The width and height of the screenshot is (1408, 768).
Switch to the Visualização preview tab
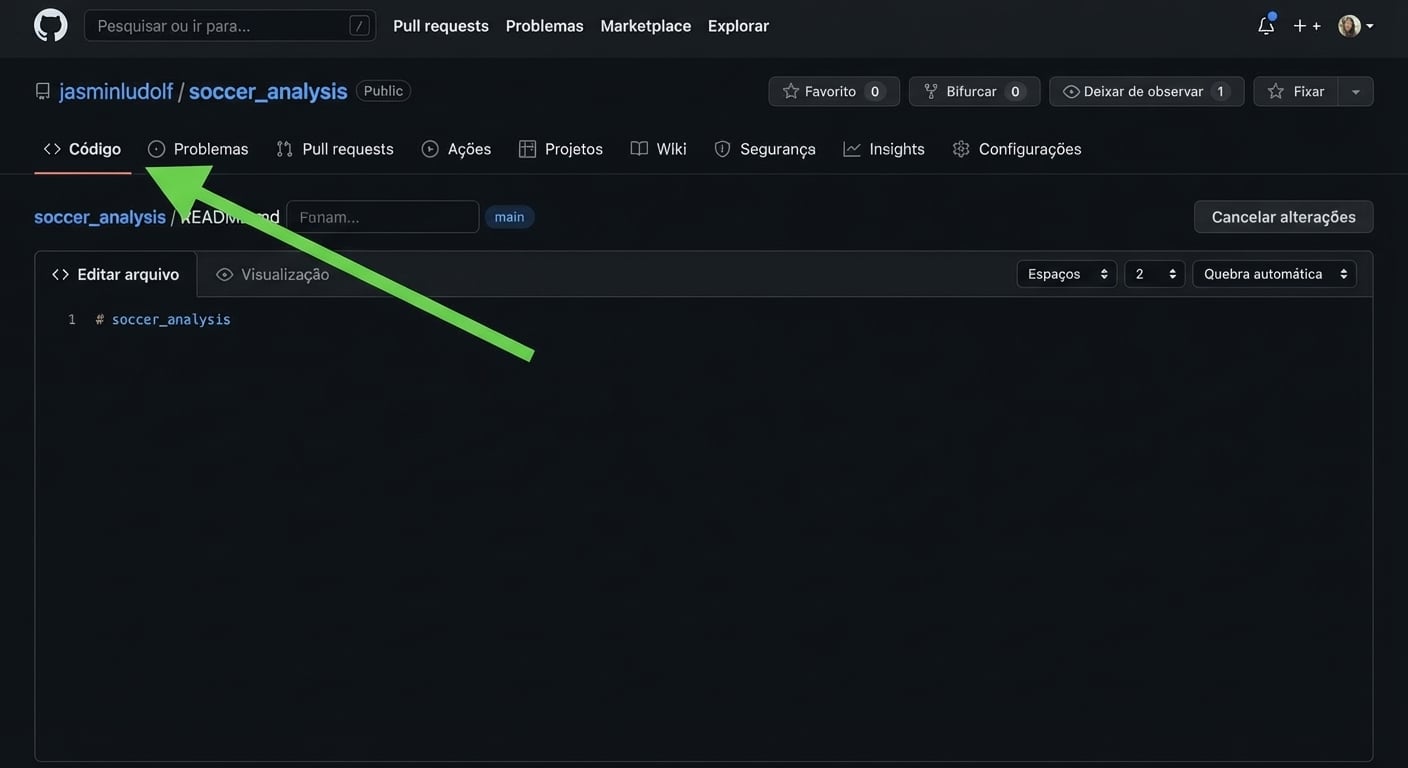tap(273, 274)
